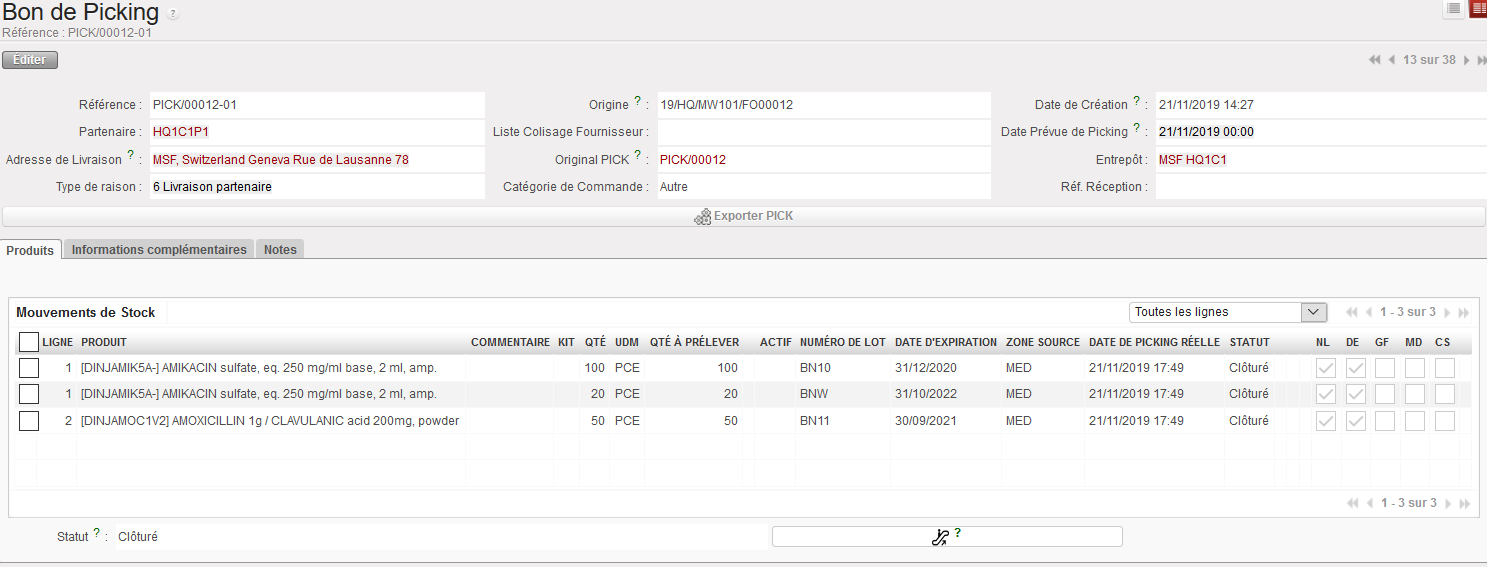Open the MSF HQ1C1 warehouse link
Screen dimensions: 1487x567
click(1192, 160)
